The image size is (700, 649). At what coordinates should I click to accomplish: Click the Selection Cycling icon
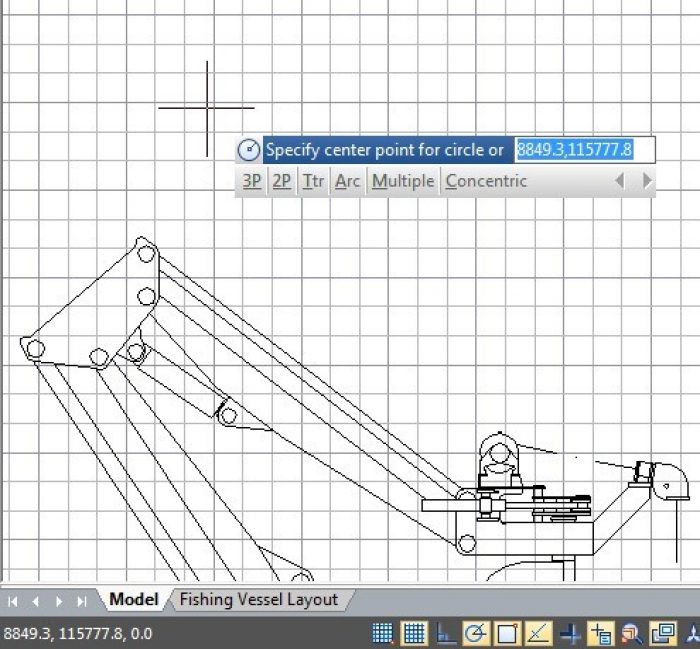[663, 633]
